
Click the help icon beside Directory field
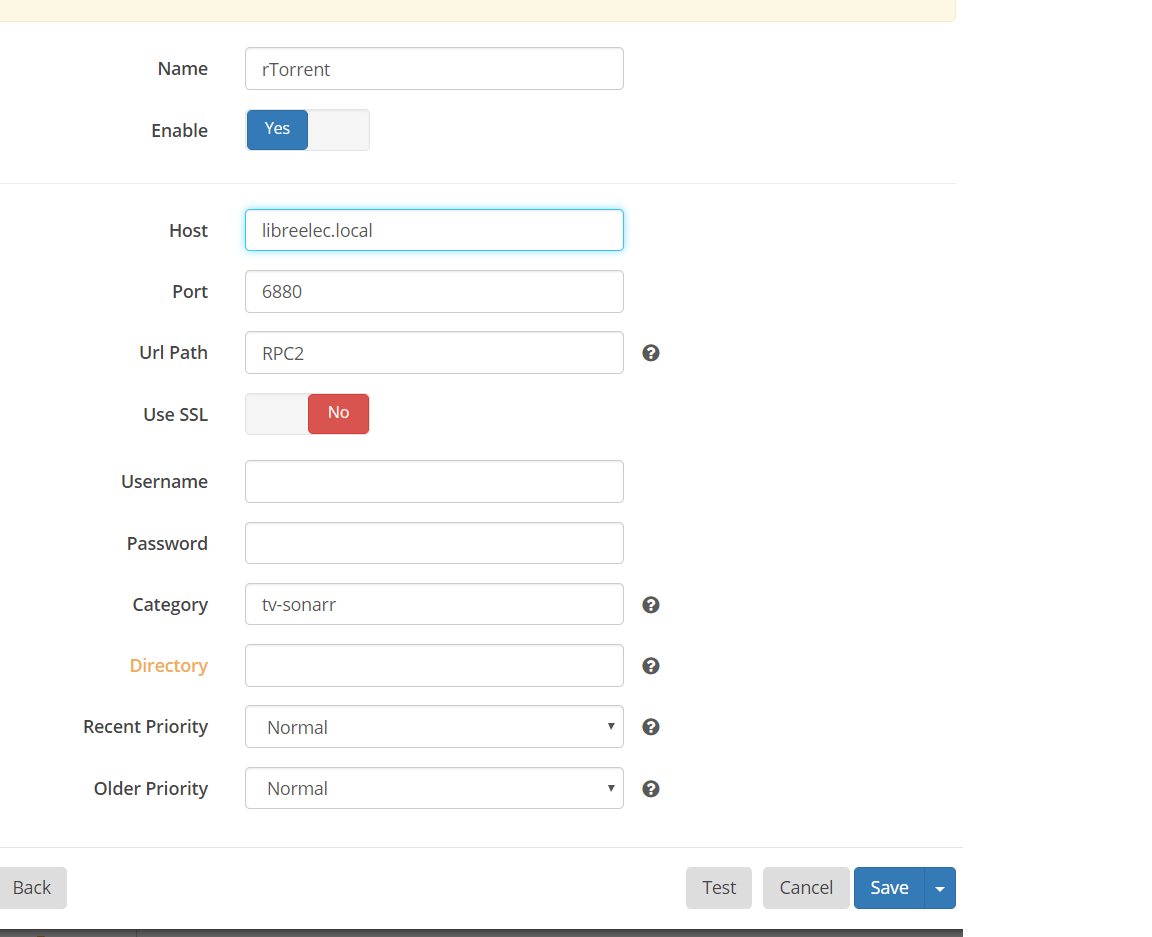pyautogui.click(x=651, y=666)
